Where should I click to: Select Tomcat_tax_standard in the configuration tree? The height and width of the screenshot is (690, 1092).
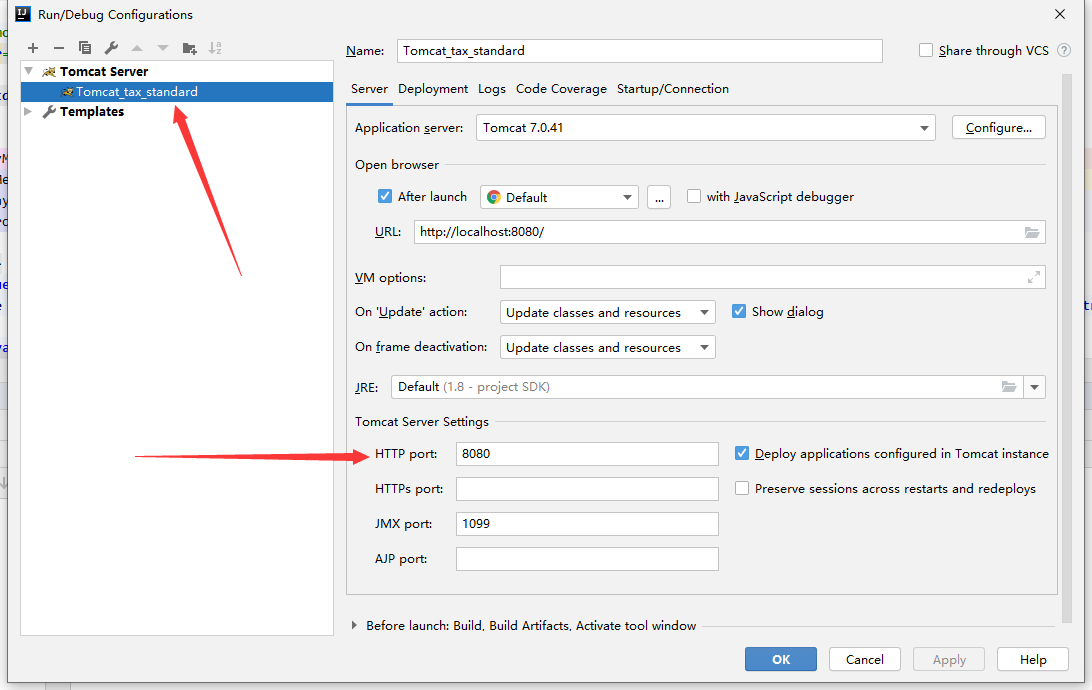click(177, 92)
